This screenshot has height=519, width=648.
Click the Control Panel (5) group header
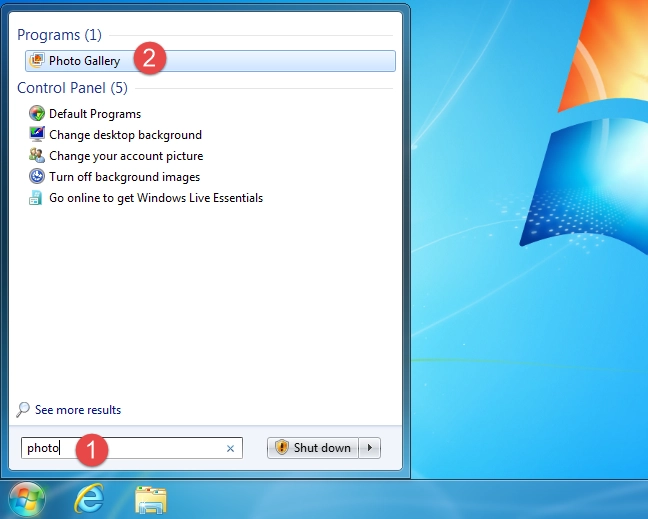coord(72,88)
